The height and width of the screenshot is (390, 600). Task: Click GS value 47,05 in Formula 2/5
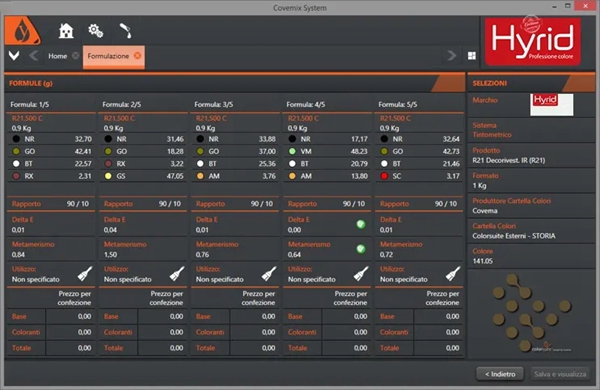coord(175,176)
